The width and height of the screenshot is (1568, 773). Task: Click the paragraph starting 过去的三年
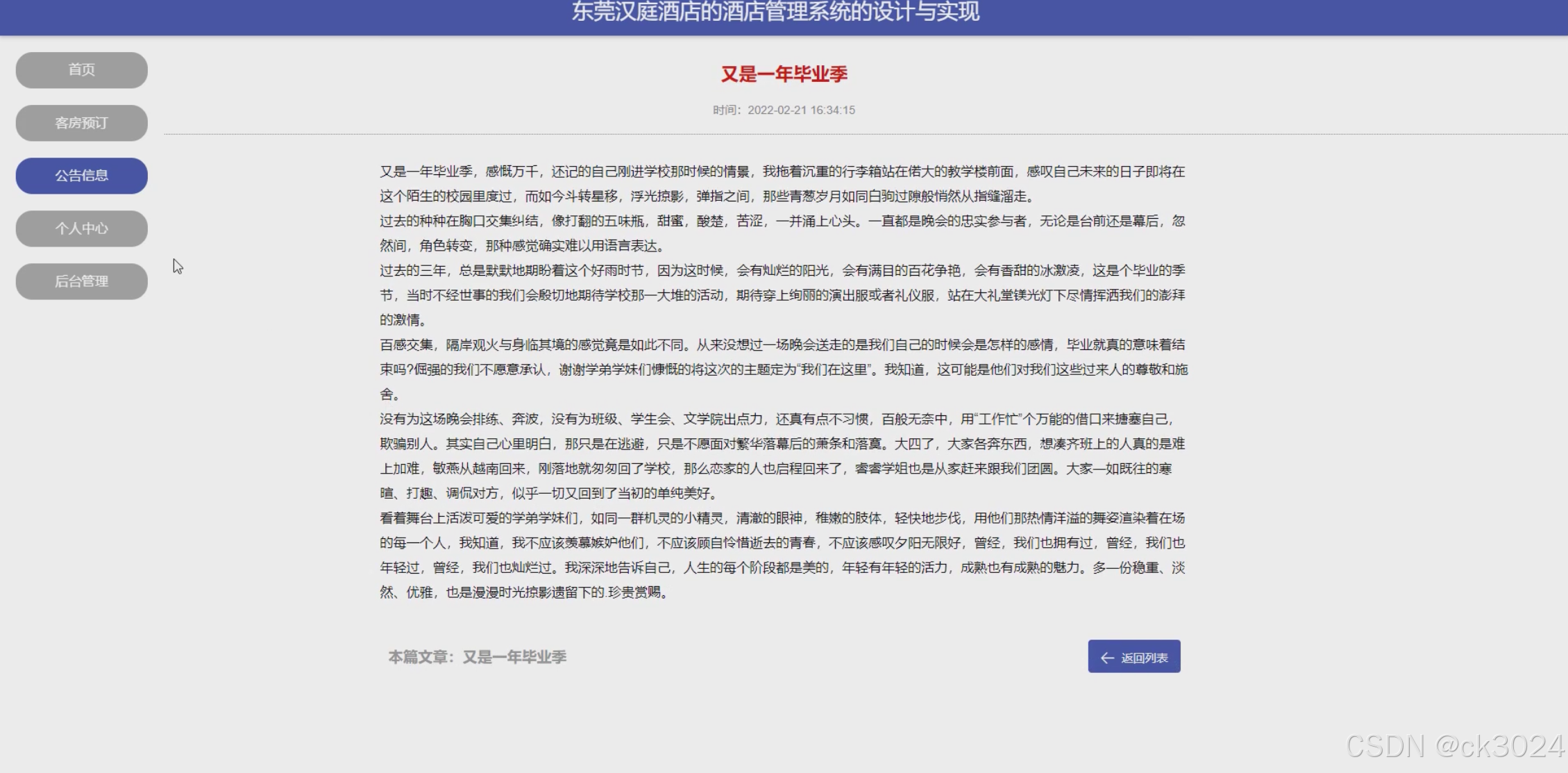(782, 294)
